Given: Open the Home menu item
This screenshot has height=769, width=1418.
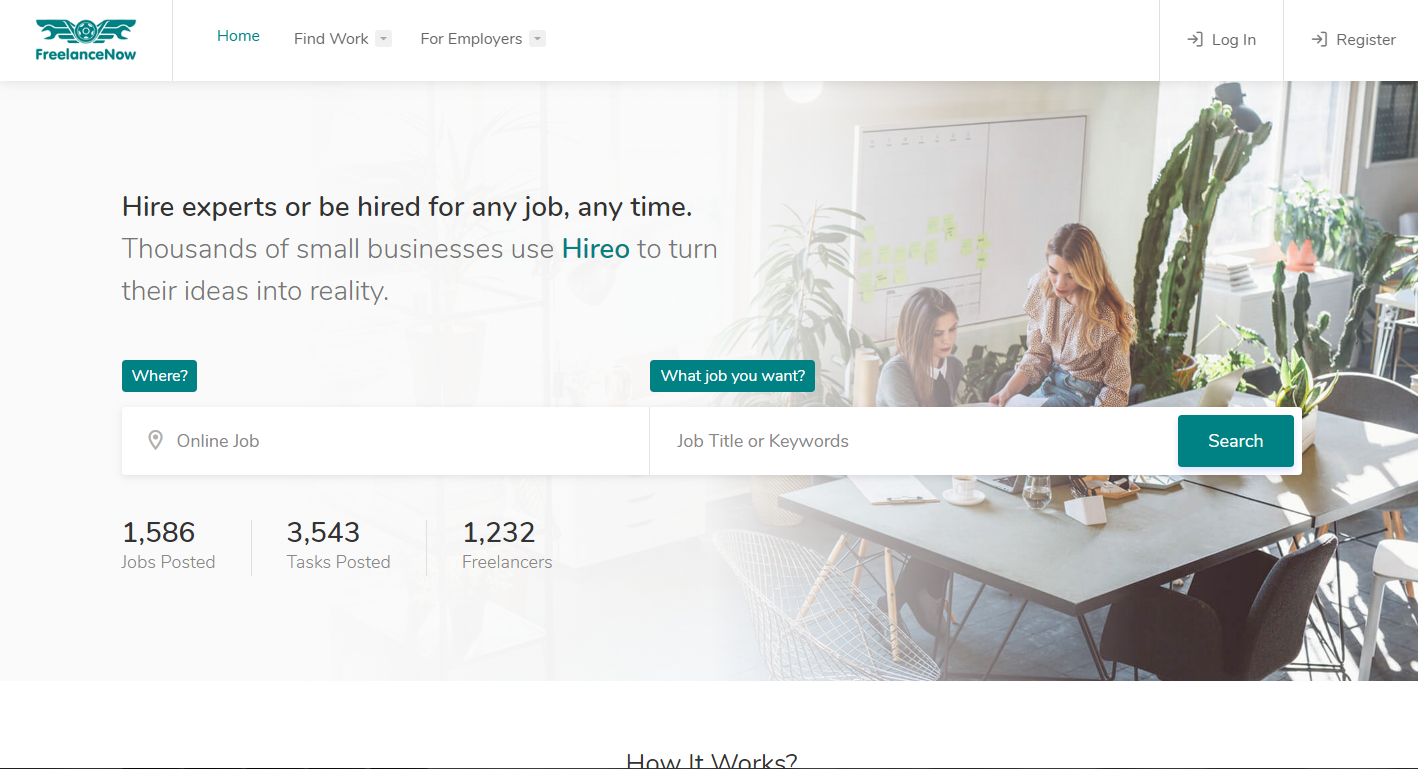Looking at the screenshot, I should click(x=238, y=36).
